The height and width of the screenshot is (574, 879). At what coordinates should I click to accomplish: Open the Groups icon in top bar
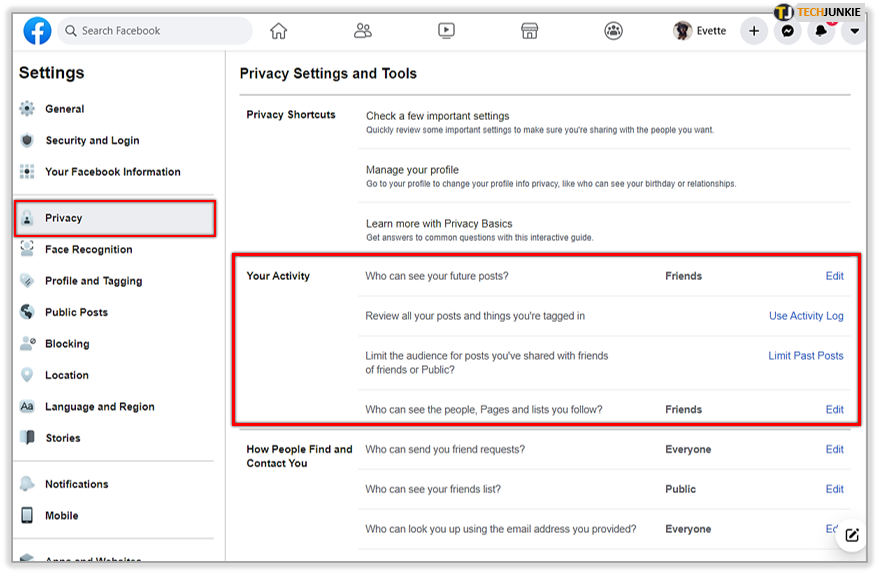click(x=613, y=30)
